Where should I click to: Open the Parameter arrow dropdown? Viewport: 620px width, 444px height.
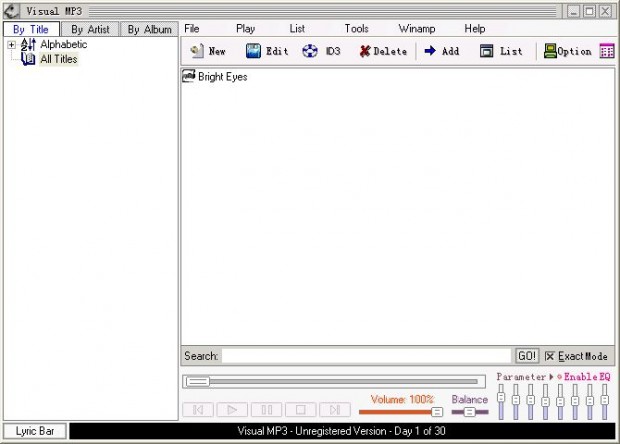point(551,377)
